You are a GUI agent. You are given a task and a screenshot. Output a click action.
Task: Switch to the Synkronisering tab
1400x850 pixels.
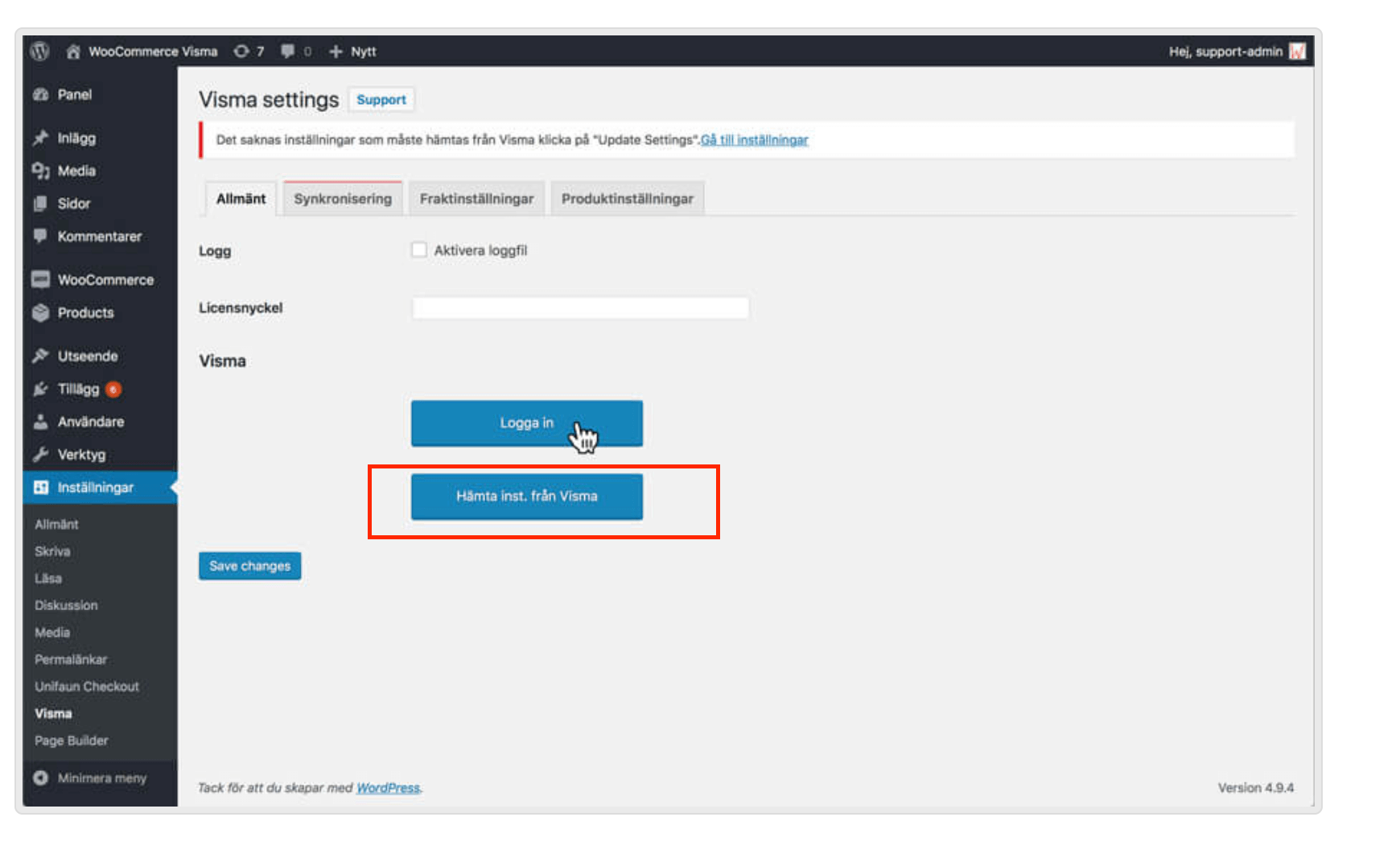[x=343, y=199]
